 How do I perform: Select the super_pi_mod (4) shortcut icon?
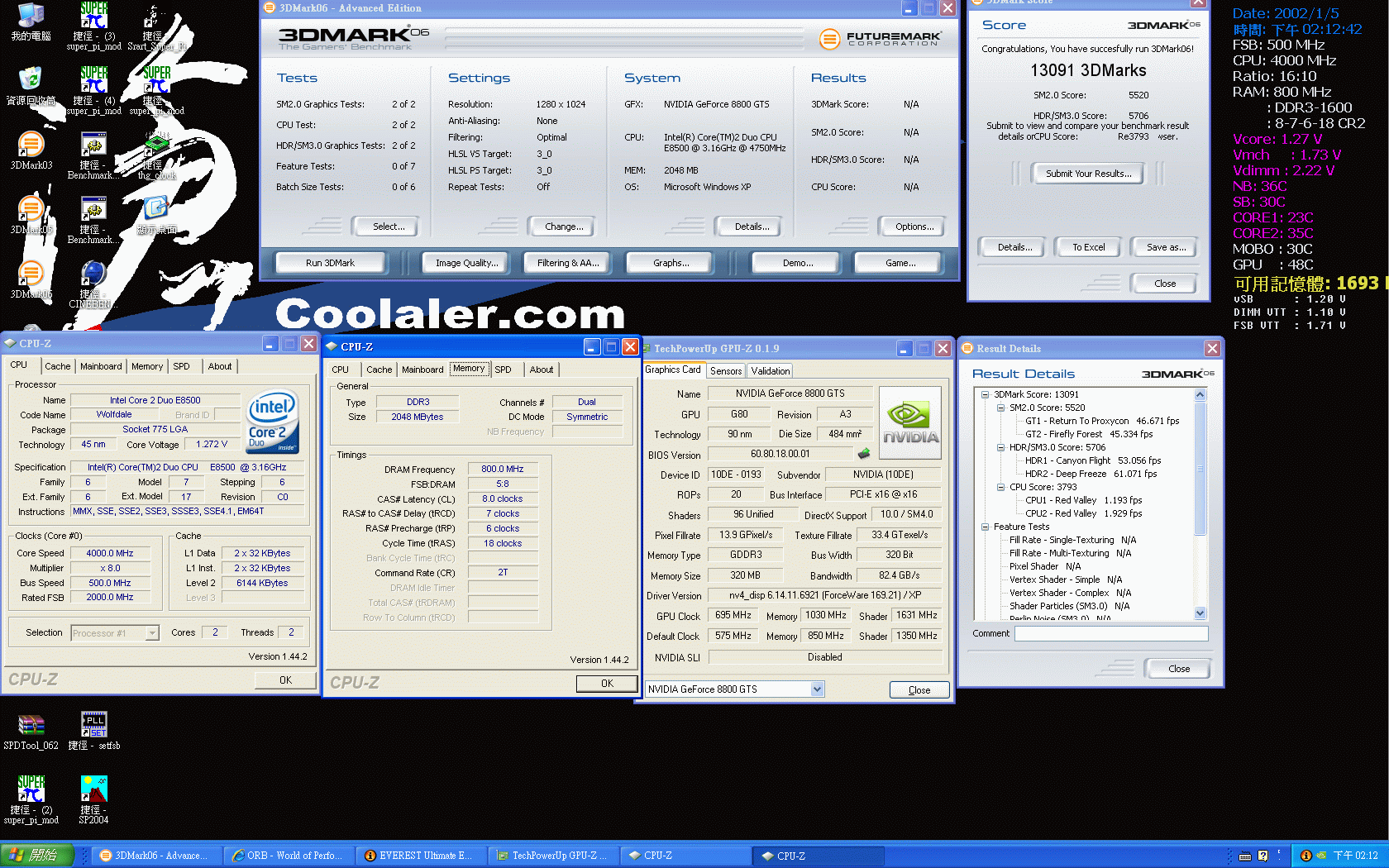[93, 89]
